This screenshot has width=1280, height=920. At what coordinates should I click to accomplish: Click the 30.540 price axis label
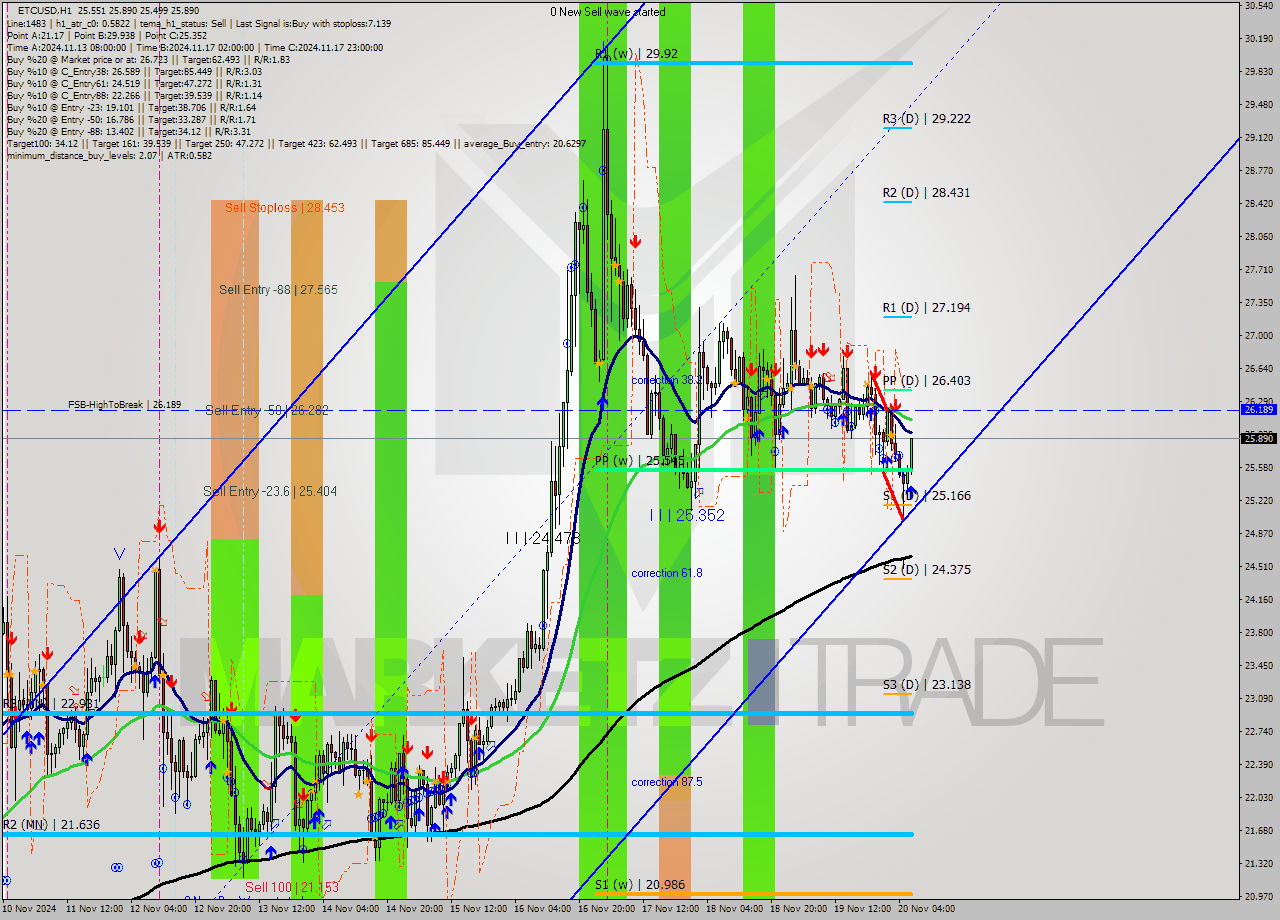1258,5
